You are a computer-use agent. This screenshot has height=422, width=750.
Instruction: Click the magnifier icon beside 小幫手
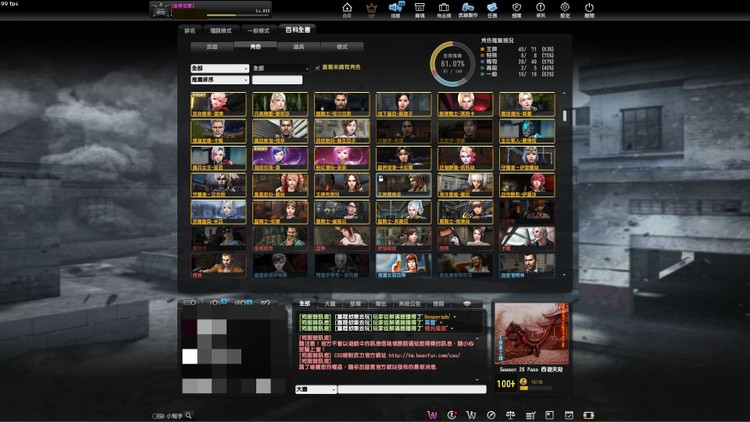pos(188,415)
